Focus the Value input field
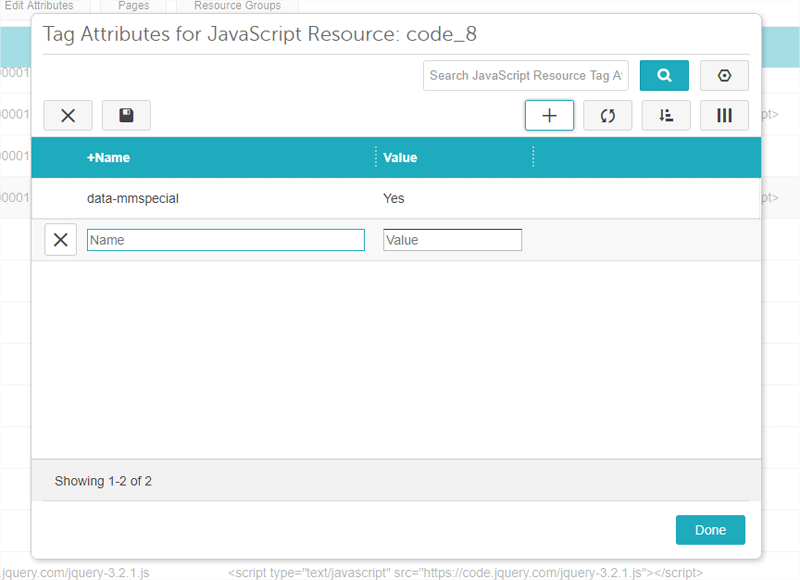This screenshot has height=580, width=800. pos(452,240)
